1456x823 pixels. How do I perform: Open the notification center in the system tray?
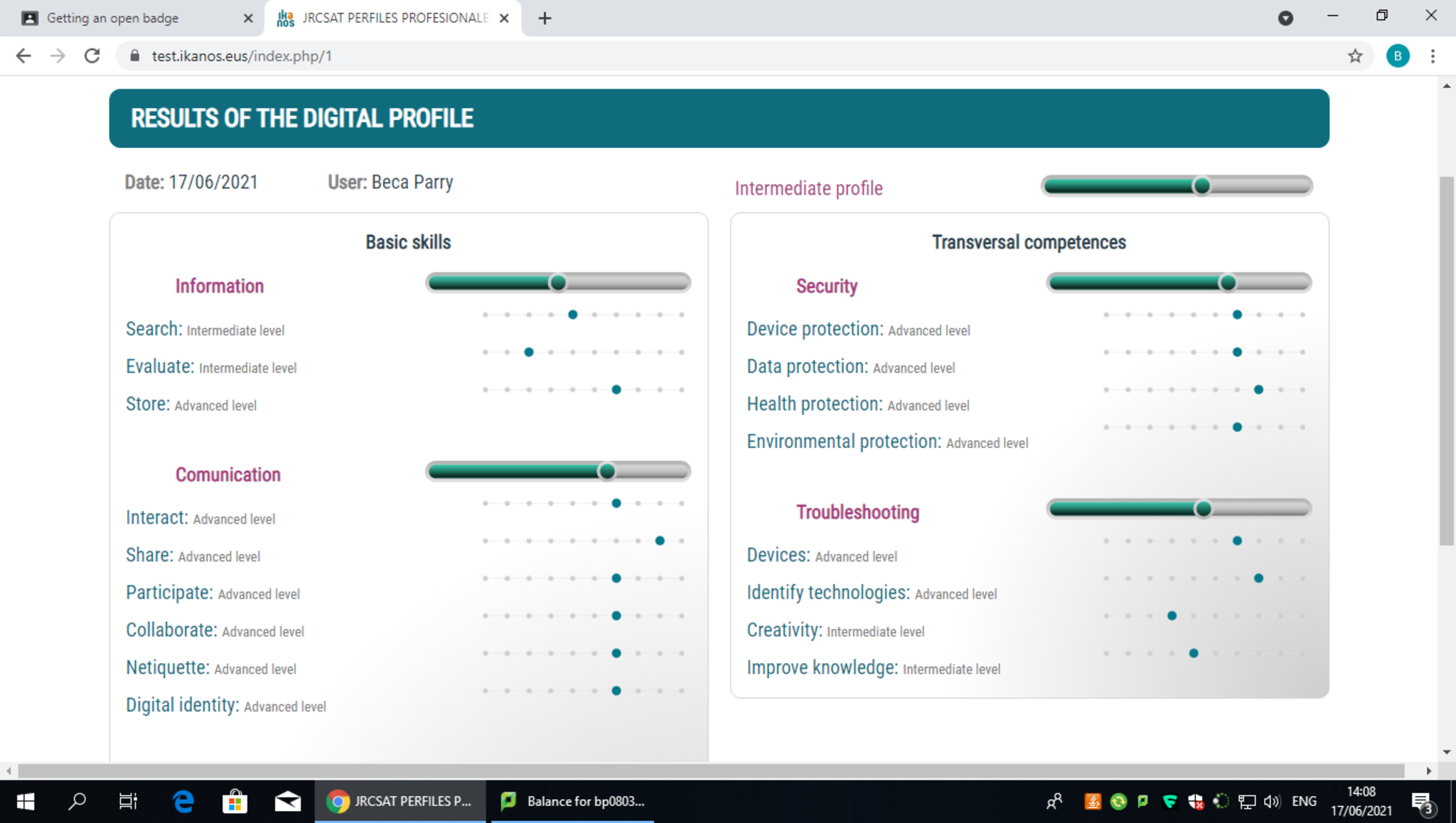pyautogui.click(x=1422, y=802)
